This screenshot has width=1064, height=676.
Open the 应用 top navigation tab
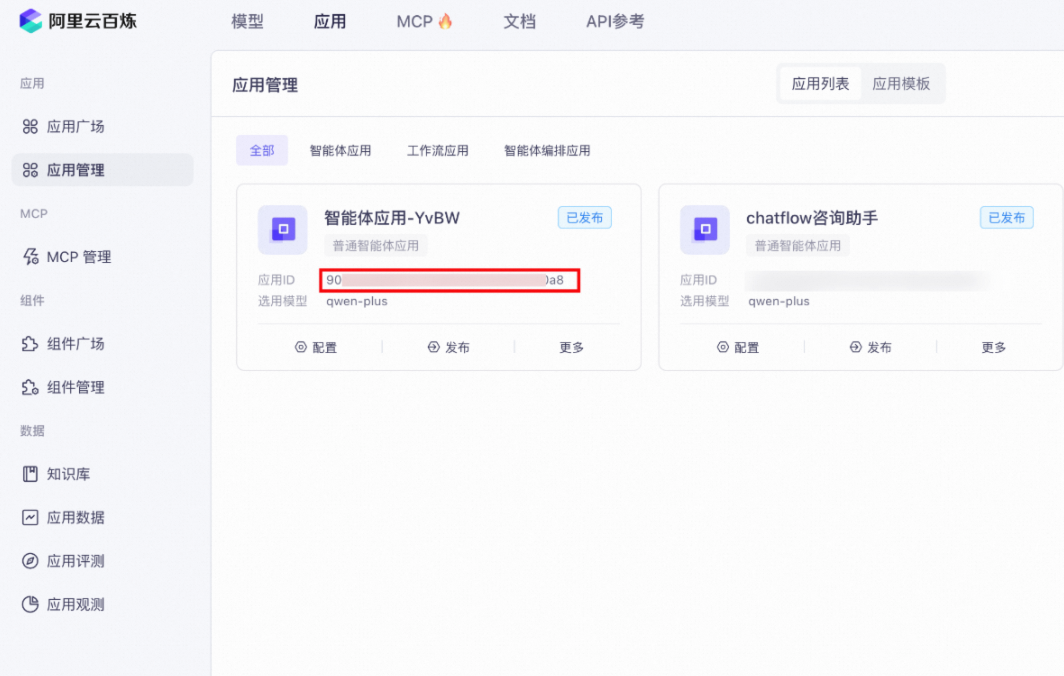330,22
